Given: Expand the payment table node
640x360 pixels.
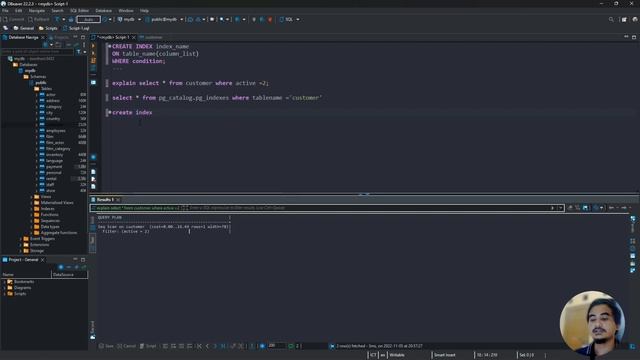Looking at the screenshot, I should coord(36,167).
